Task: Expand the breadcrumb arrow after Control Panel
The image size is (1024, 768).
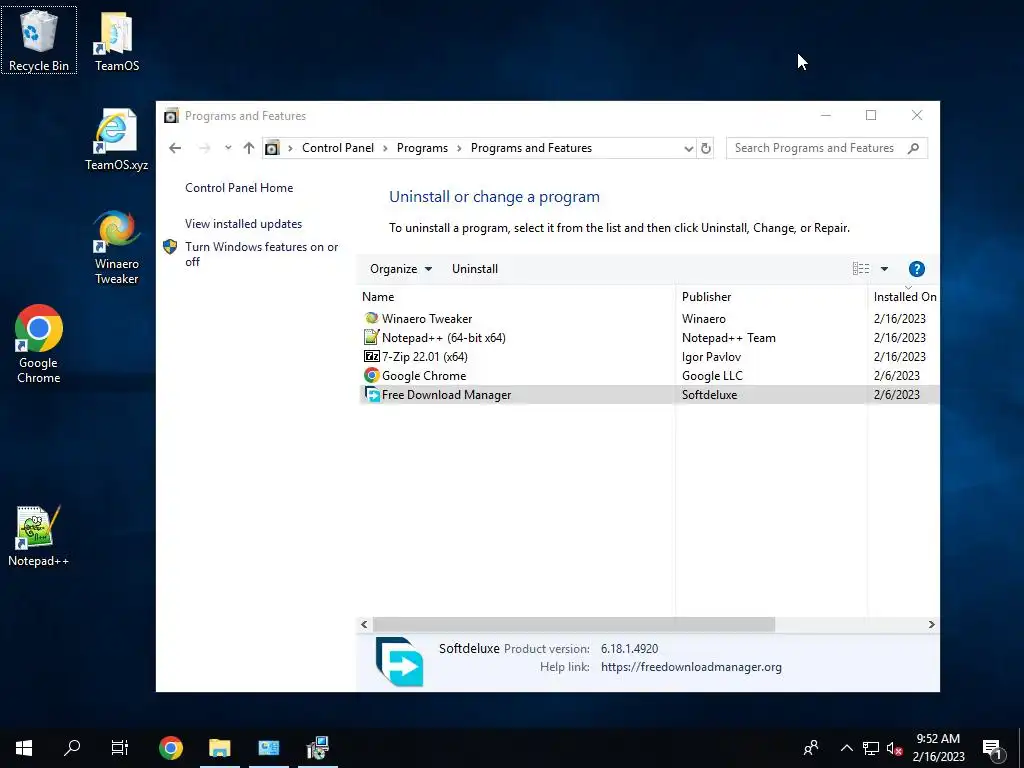Action: click(x=385, y=148)
